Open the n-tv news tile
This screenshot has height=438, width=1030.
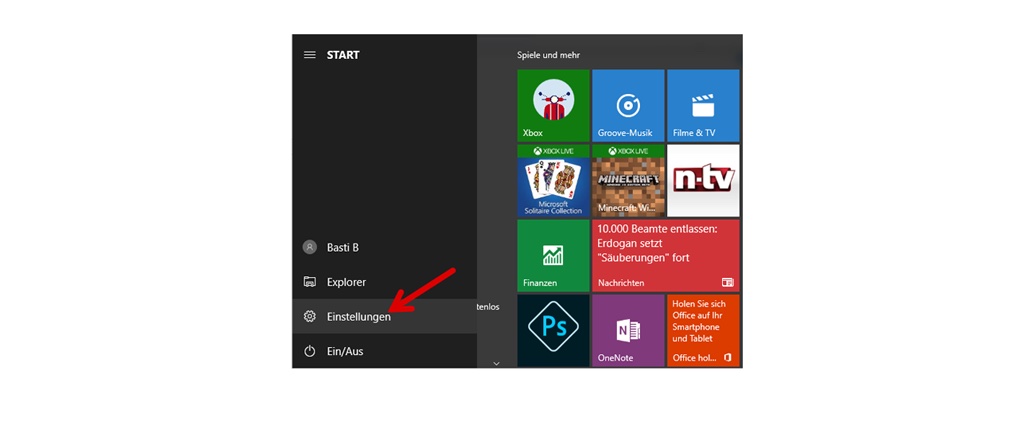pos(703,181)
